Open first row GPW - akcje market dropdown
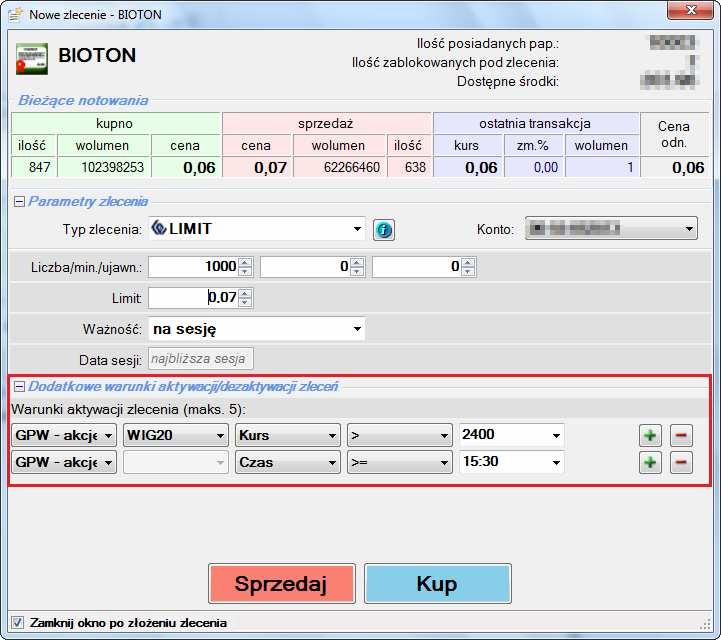This screenshot has width=721, height=640. coord(64,435)
